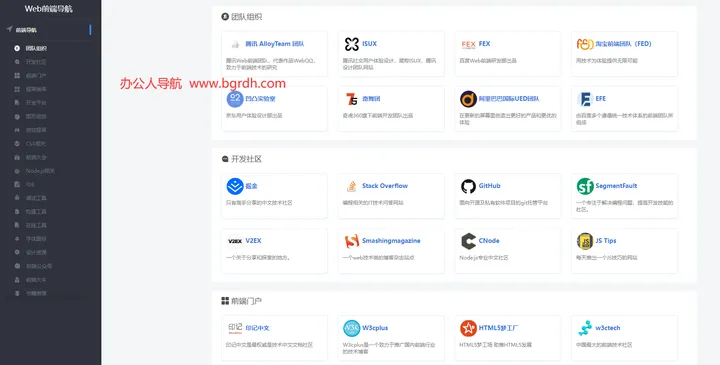This screenshot has height=365, width=720.
Task: Click the ISUX logo icon
Action: [352, 44]
